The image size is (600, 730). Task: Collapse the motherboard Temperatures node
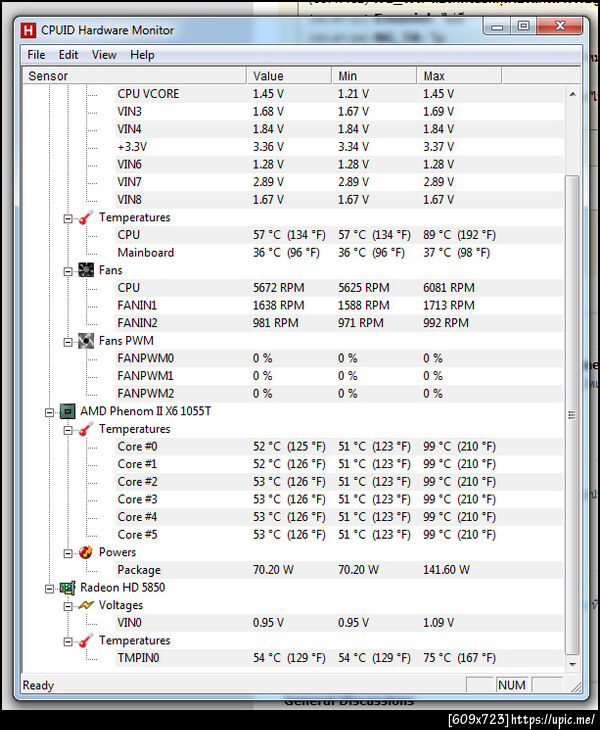(x=68, y=218)
